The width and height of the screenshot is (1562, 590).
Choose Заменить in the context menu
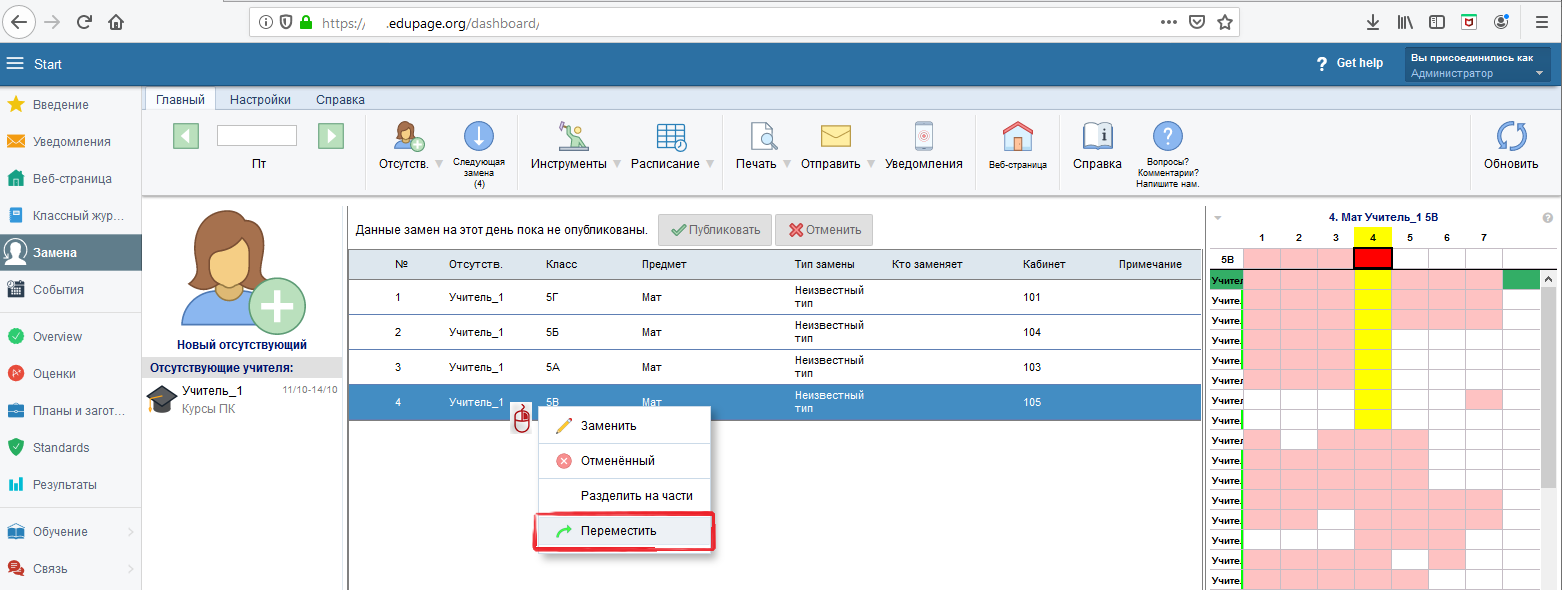[x=624, y=426]
